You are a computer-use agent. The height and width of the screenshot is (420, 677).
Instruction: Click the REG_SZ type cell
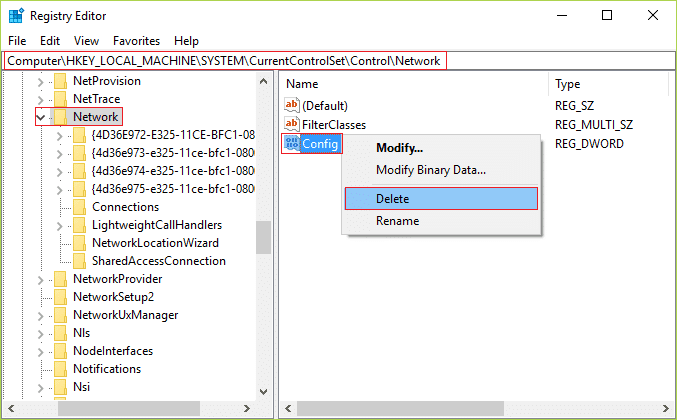[x=574, y=106]
